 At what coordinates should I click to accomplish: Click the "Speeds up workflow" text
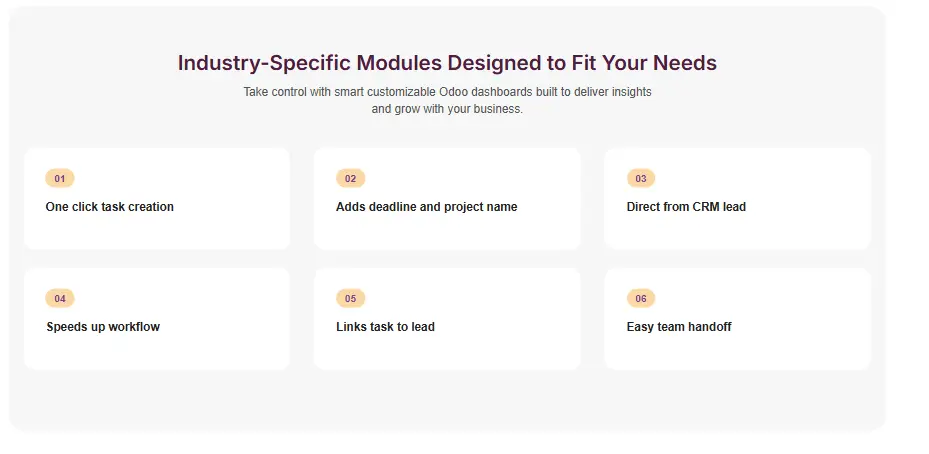click(103, 327)
